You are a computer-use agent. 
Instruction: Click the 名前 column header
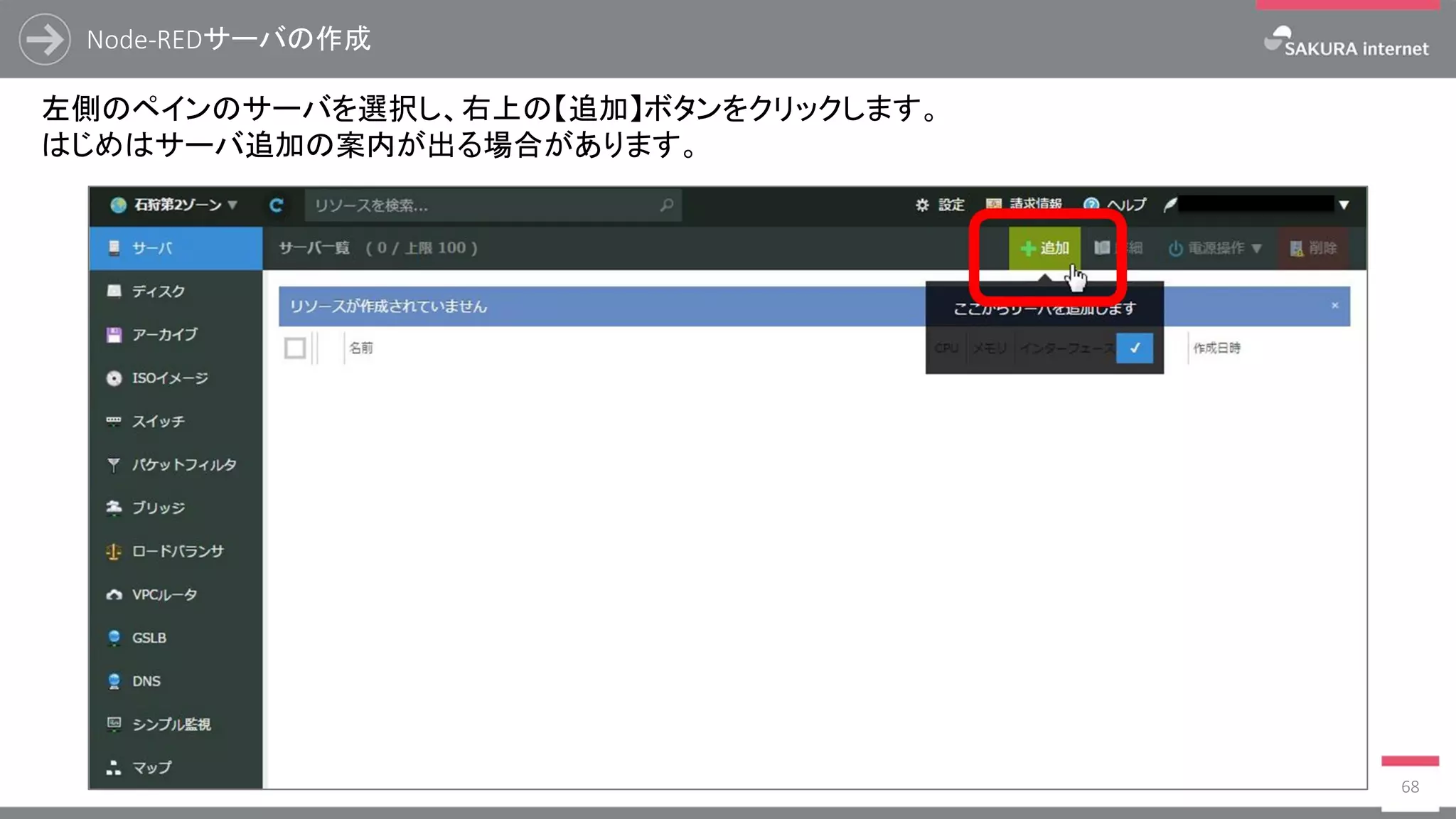click(361, 348)
